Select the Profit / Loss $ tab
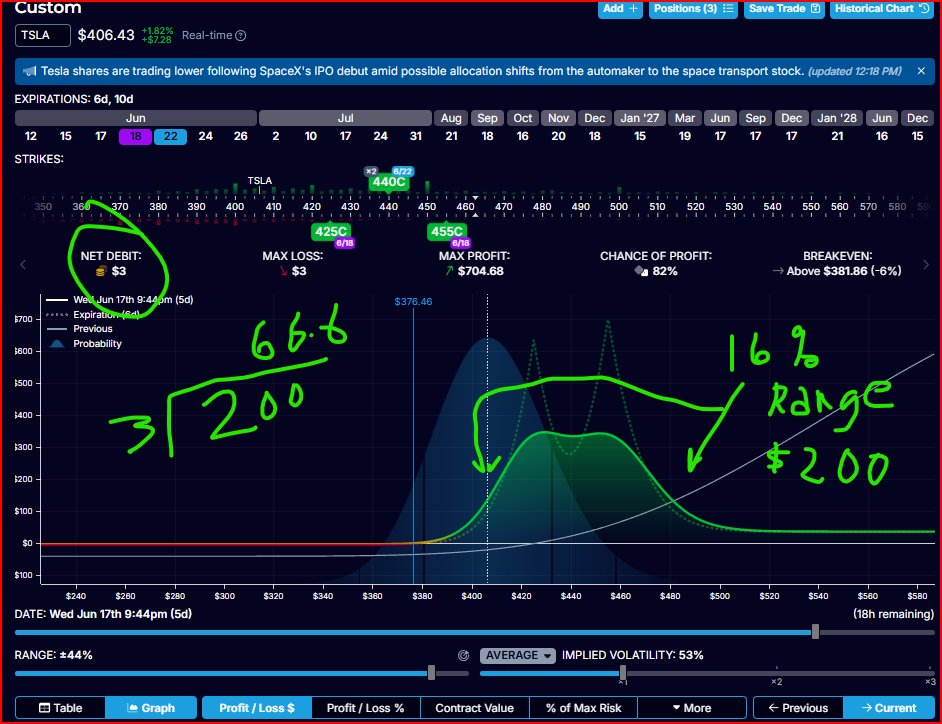 tap(257, 708)
